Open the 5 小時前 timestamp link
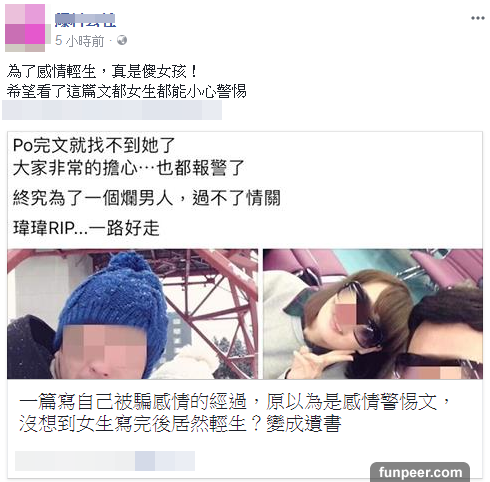Image resolution: width=490 pixels, height=482 pixels. (80, 41)
